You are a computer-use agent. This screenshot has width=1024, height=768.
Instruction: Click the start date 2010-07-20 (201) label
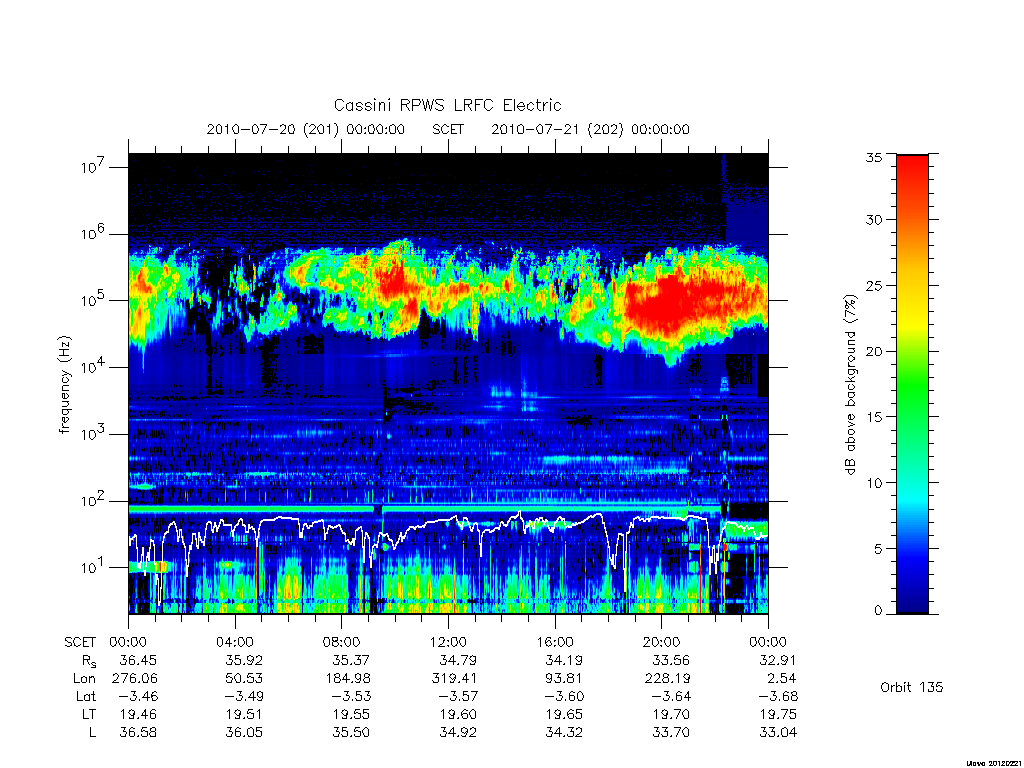point(272,129)
